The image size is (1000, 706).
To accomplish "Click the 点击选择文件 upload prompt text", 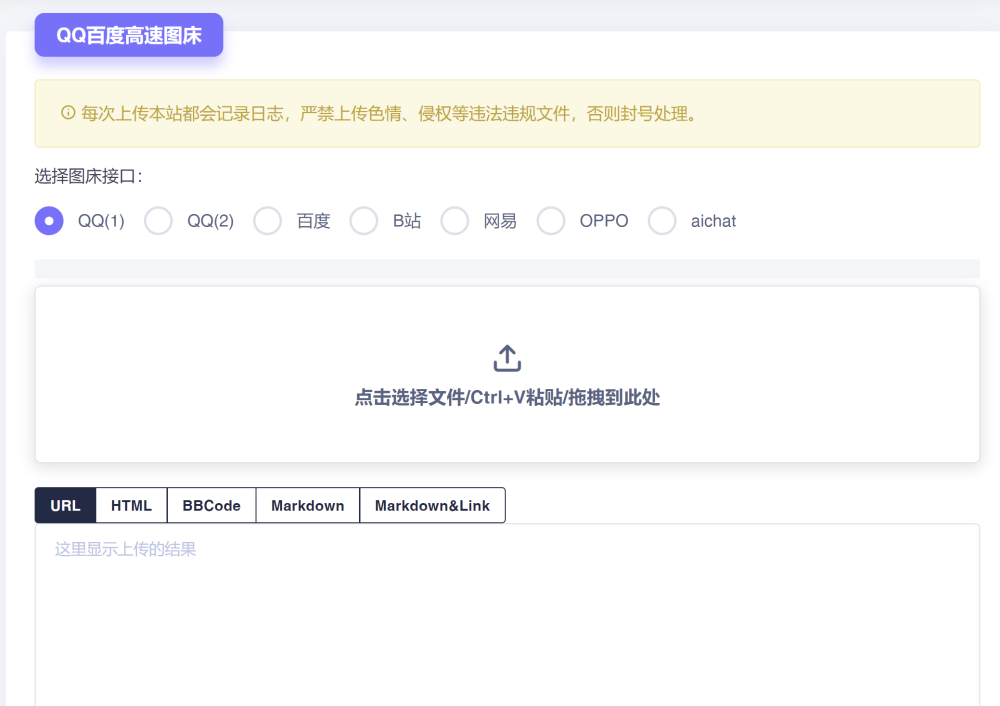I will [507, 398].
